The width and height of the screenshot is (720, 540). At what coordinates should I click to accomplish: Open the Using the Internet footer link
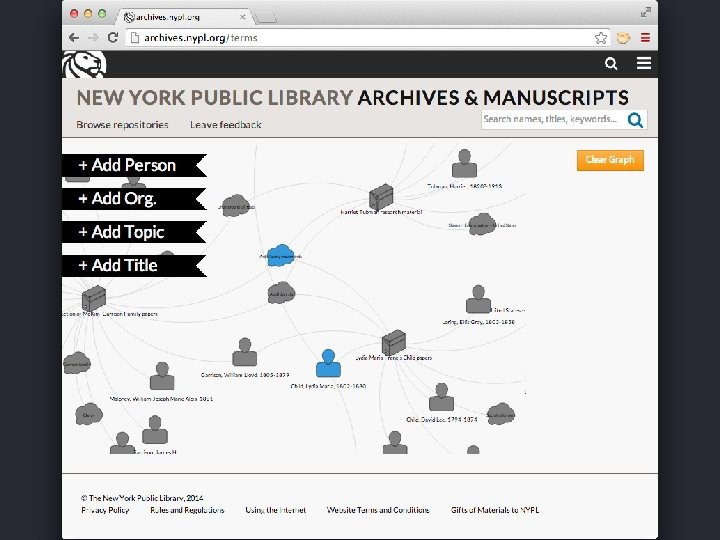[x=276, y=510]
